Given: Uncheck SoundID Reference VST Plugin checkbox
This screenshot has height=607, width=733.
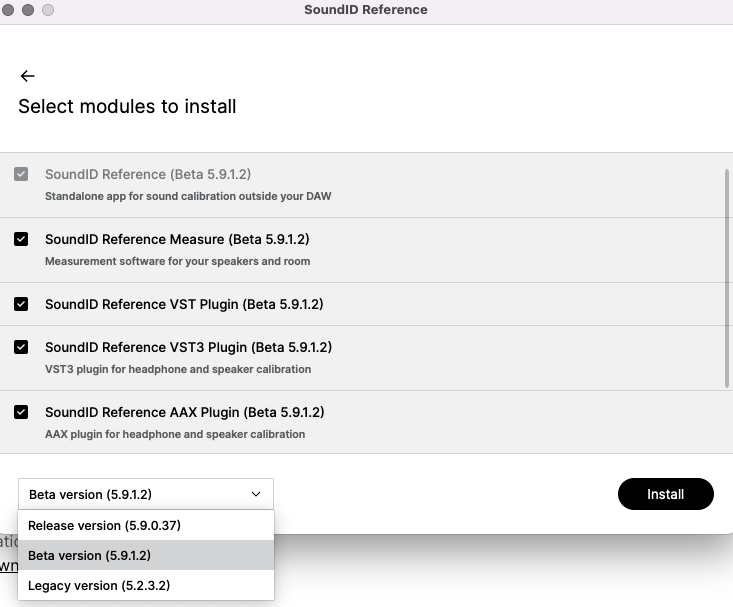Looking at the screenshot, I should [21, 304].
